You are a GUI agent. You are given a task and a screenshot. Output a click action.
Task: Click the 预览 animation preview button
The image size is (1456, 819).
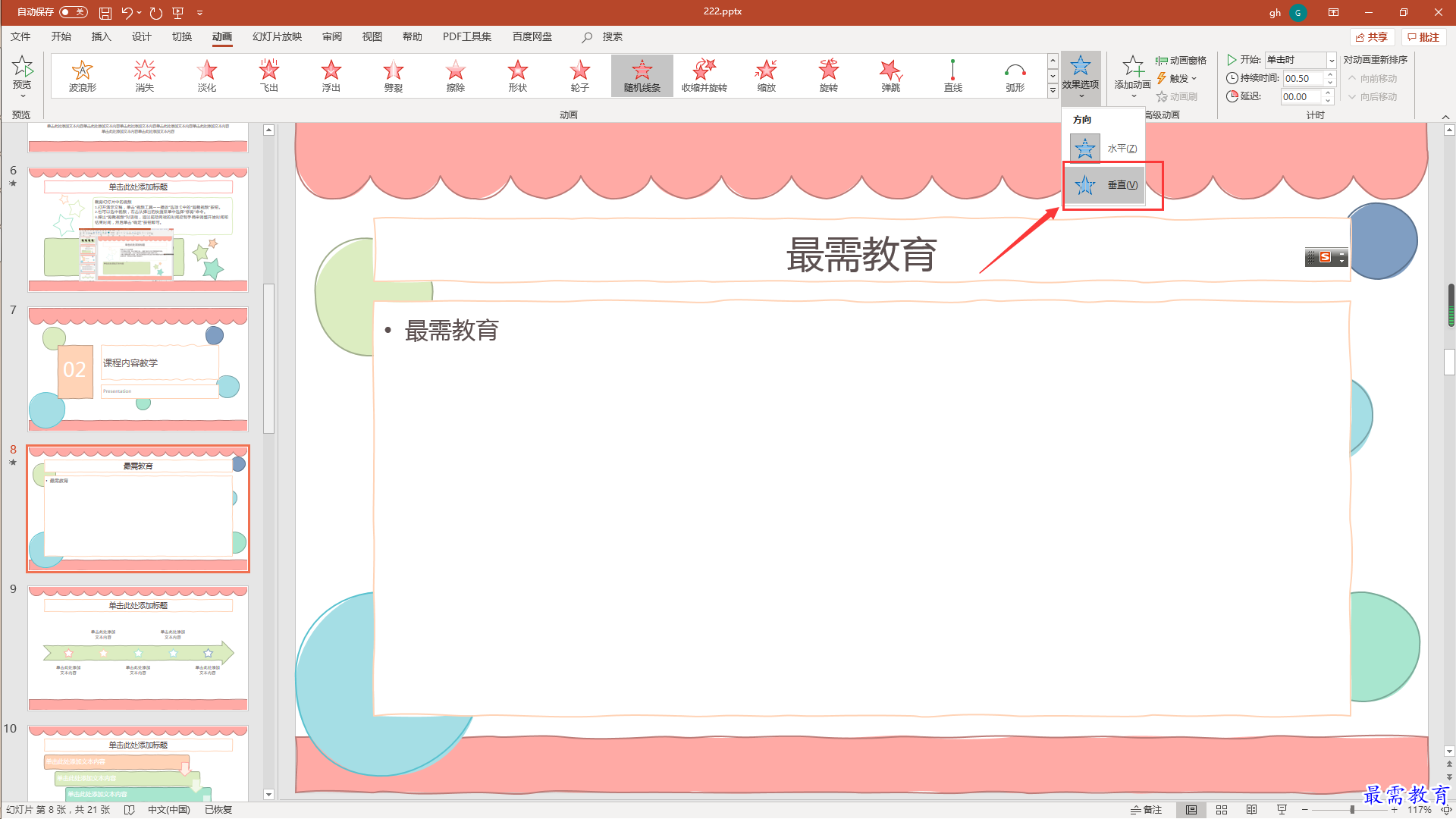click(22, 77)
